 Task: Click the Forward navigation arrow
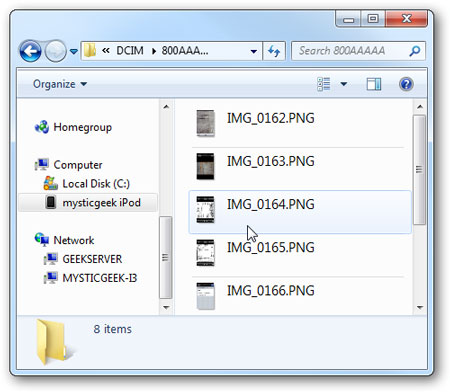pos(55,51)
